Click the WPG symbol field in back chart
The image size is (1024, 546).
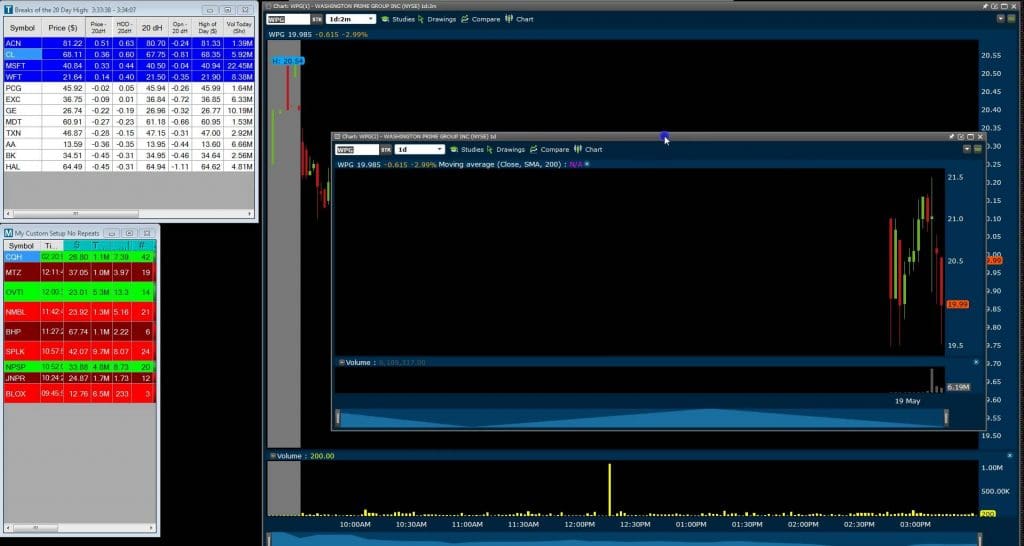(x=287, y=19)
